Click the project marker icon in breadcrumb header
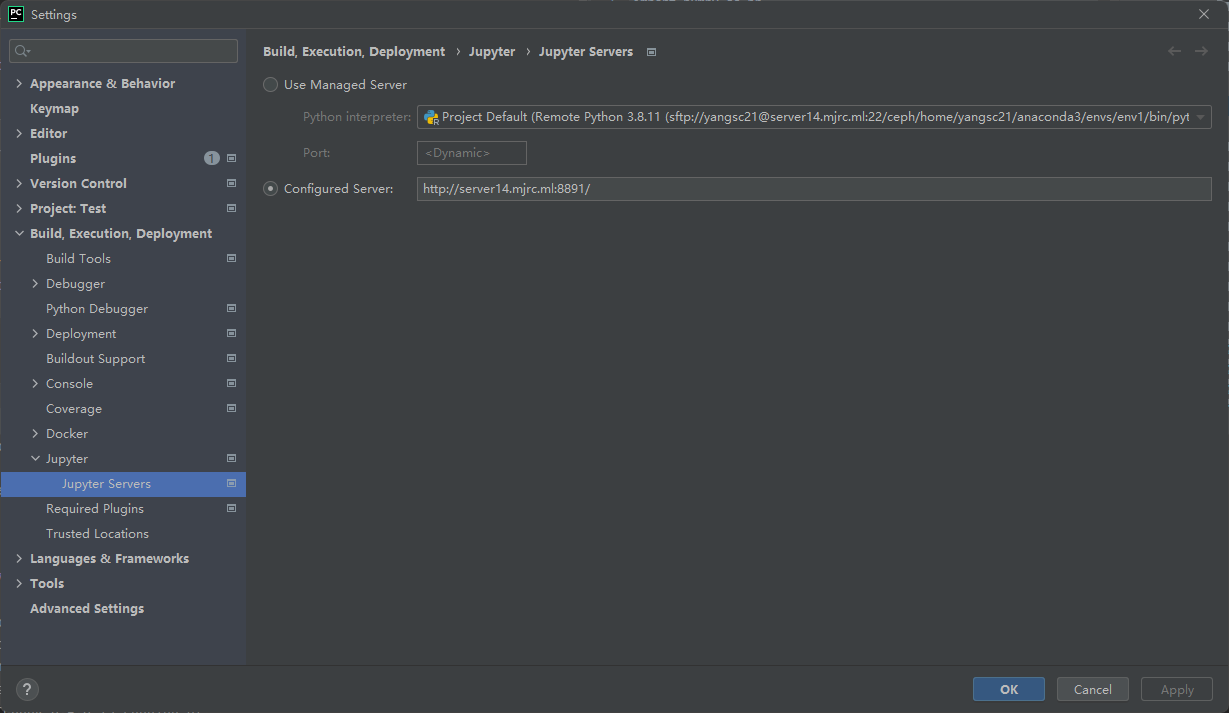The height and width of the screenshot is (713, 1229). click(x=652, y=52)
